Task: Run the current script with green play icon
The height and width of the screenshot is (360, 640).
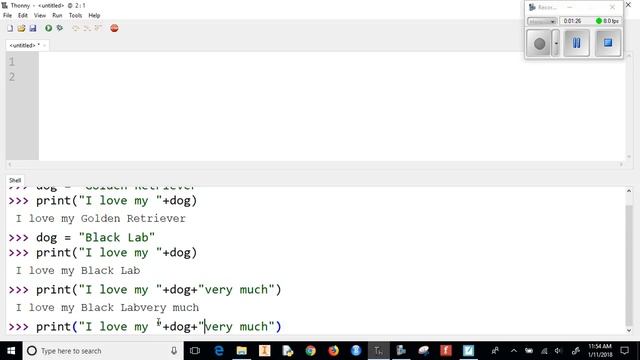Action: (x=49, y=28)
